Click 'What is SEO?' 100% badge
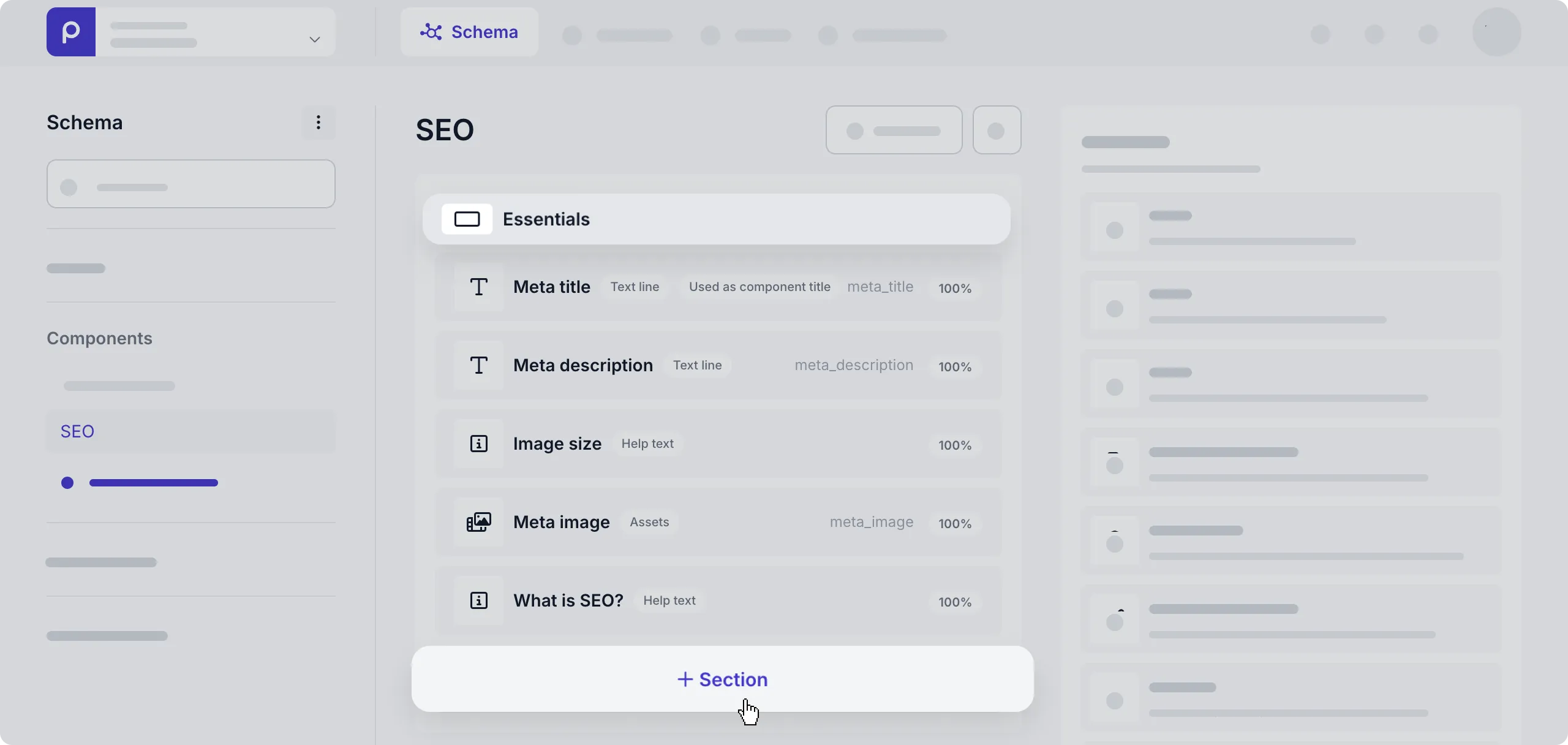This screenshot has width=1568, height=745. (x=955, y=602)
